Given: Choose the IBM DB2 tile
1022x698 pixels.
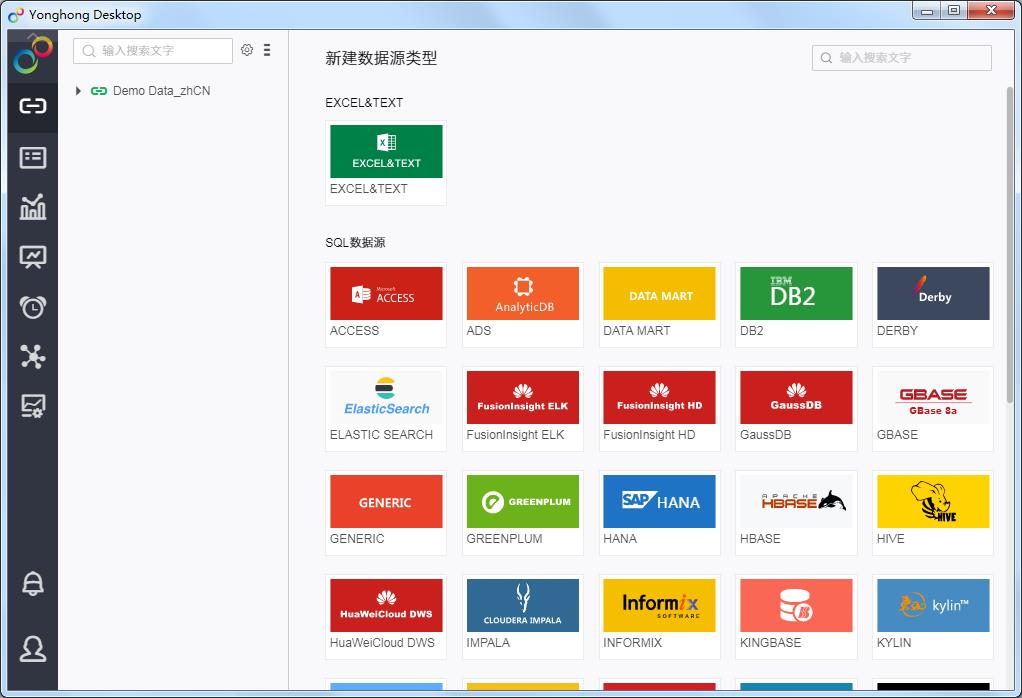Looking at the screenshot, I should pos(796,304).
